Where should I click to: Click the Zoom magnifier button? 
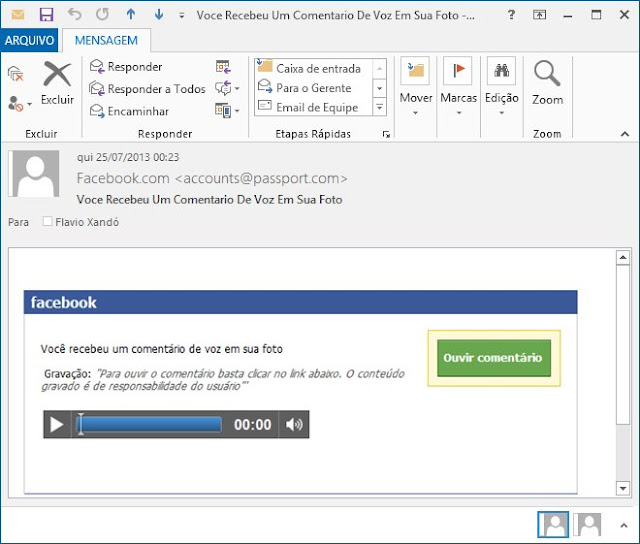click(x=547, y=83)
